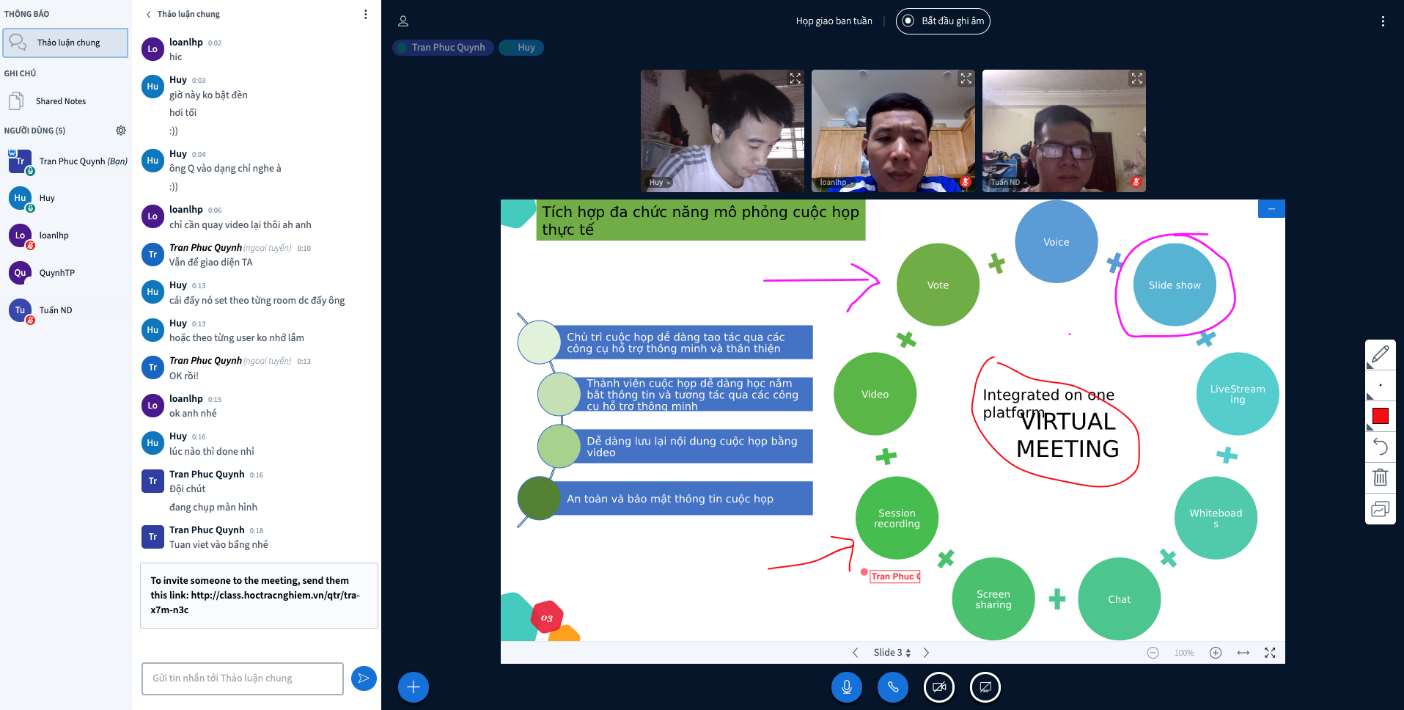Viewport: 1404px width, 710px height.
Task: Mute the microphone
Action: coord(847,687)
